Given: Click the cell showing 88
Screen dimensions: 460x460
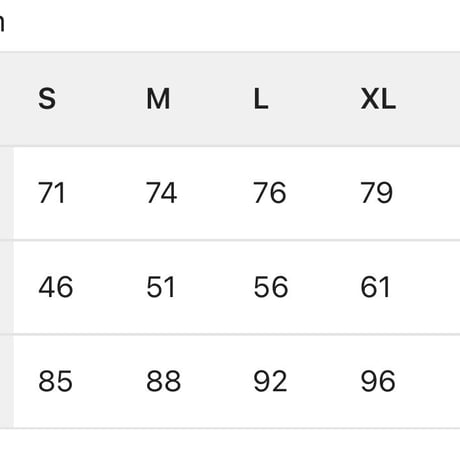Looking at the screenshot, I should [x=164, y=381].
